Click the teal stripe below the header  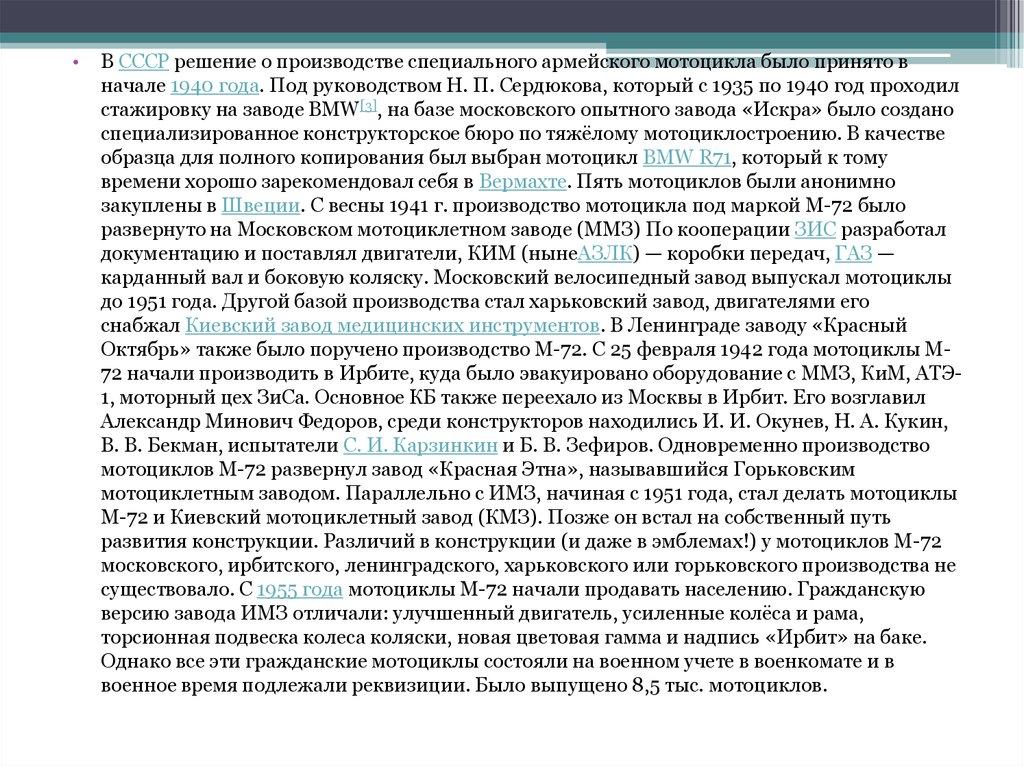512,40
